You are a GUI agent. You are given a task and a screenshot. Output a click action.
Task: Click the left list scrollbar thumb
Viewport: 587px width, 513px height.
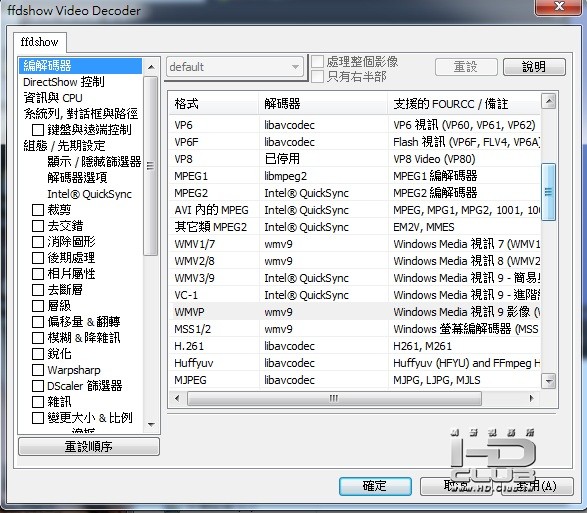pyautogui.click(x=151, y=166)
